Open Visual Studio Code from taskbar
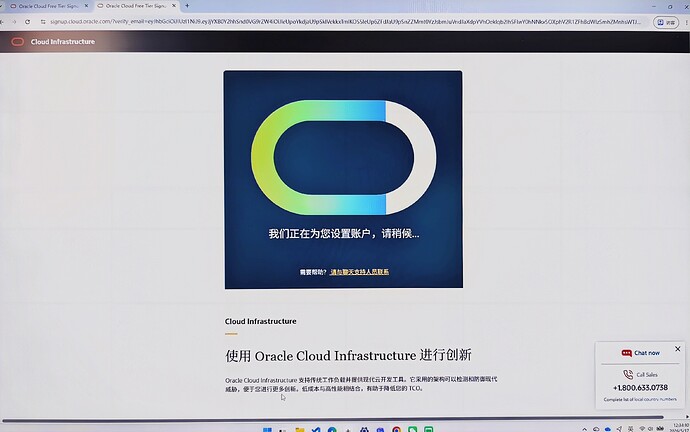 pyautogui.click(x=316, y=429)
